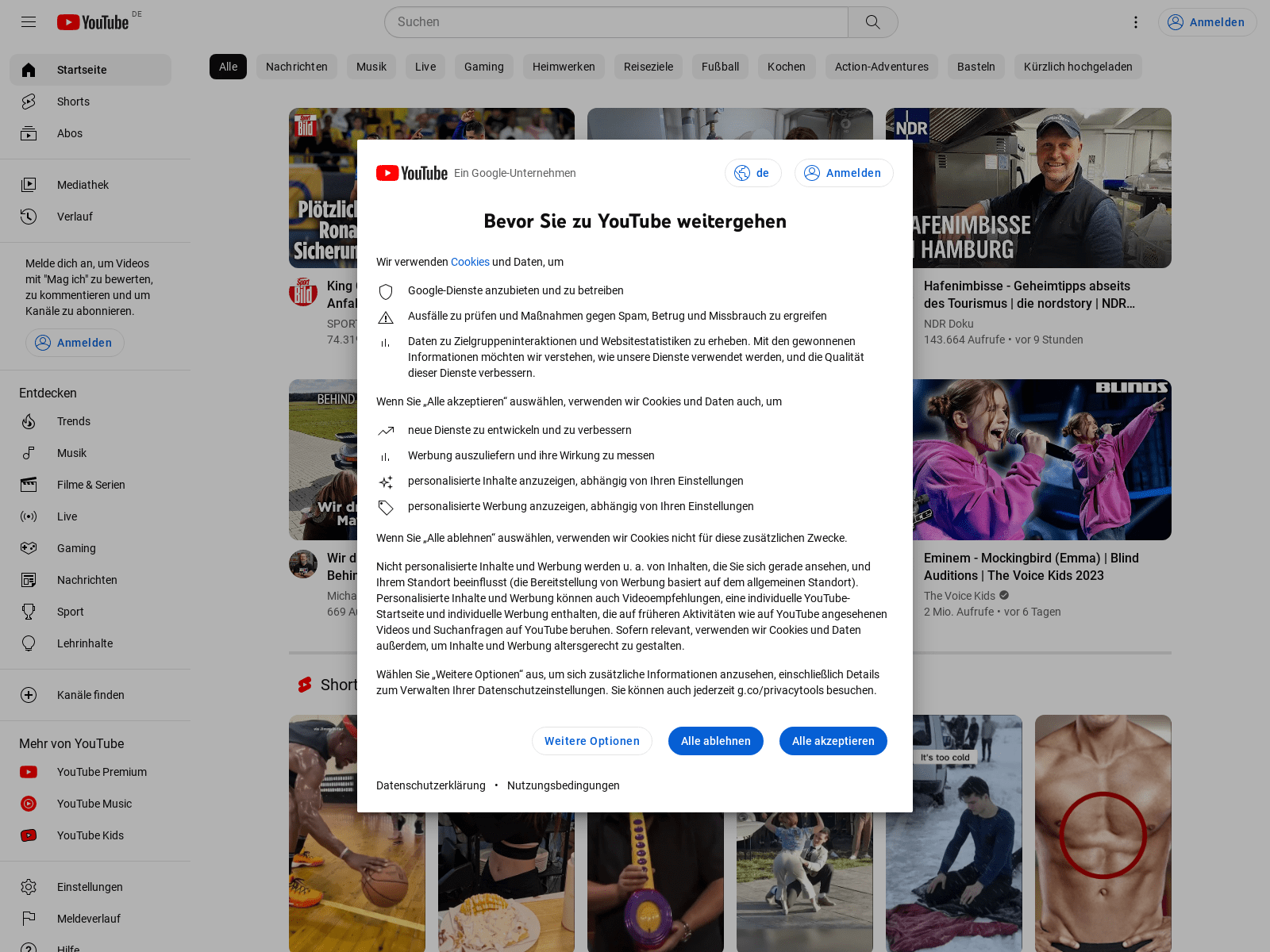The height and width of the screenshot is (952, 1270).
Task: Click The Voice Kids channel name
Action: click(960, 596)
